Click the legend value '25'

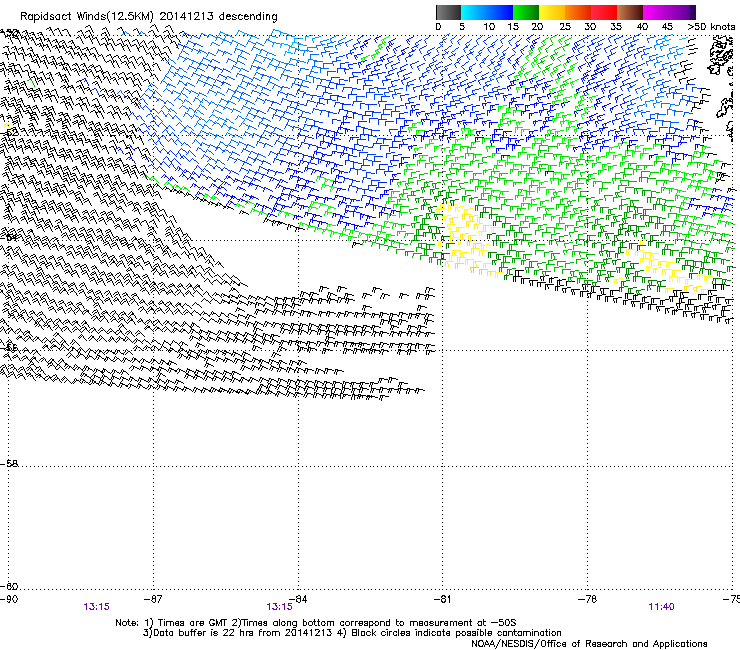(565, 27)
